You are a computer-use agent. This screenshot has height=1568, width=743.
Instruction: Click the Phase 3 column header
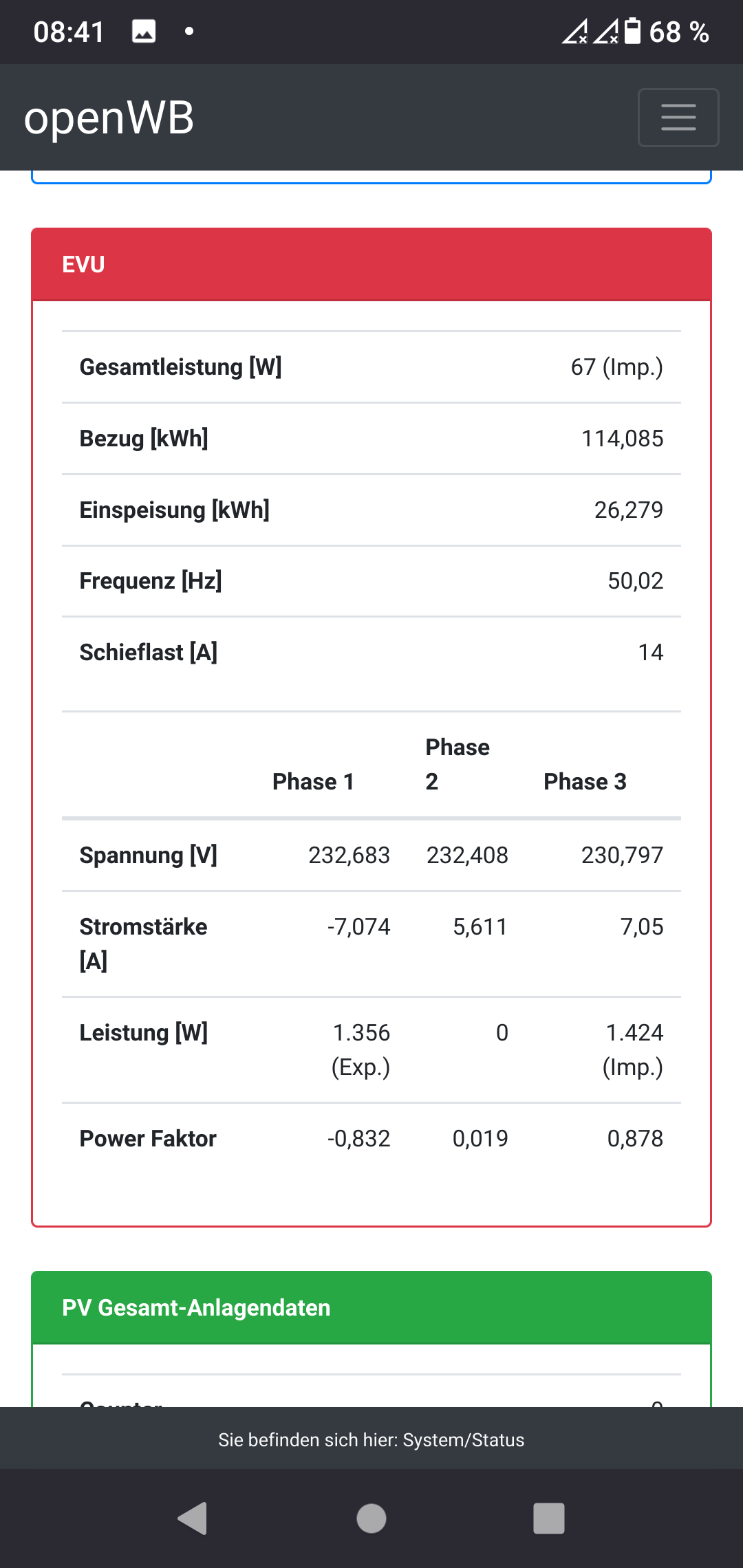[x=585, y=782]
